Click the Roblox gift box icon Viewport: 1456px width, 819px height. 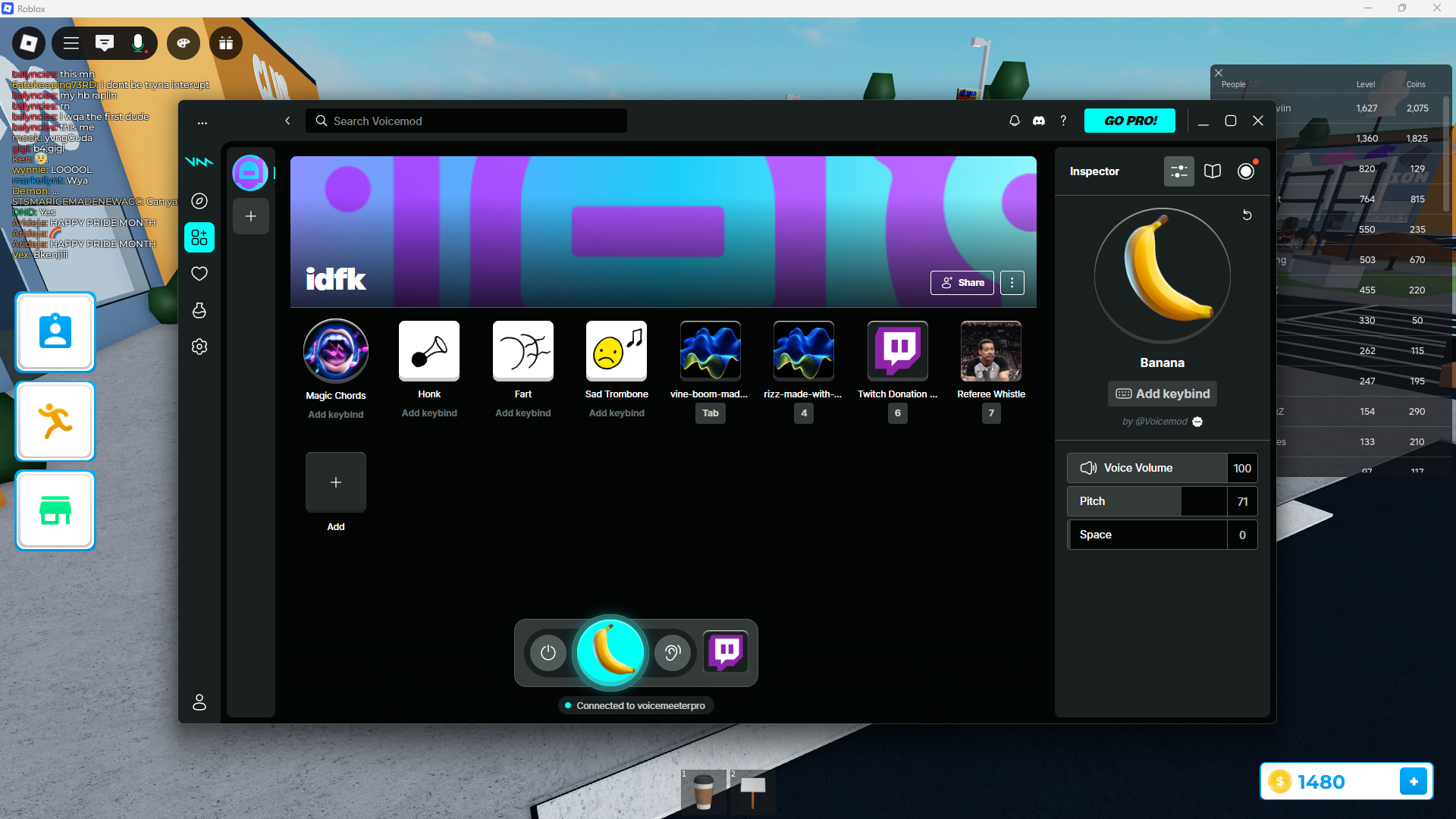(226, 43)
